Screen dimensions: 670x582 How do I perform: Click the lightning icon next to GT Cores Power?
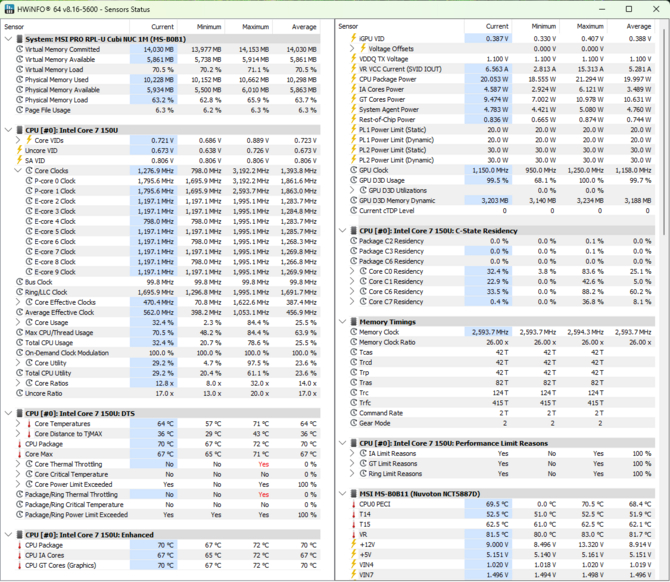354,99
